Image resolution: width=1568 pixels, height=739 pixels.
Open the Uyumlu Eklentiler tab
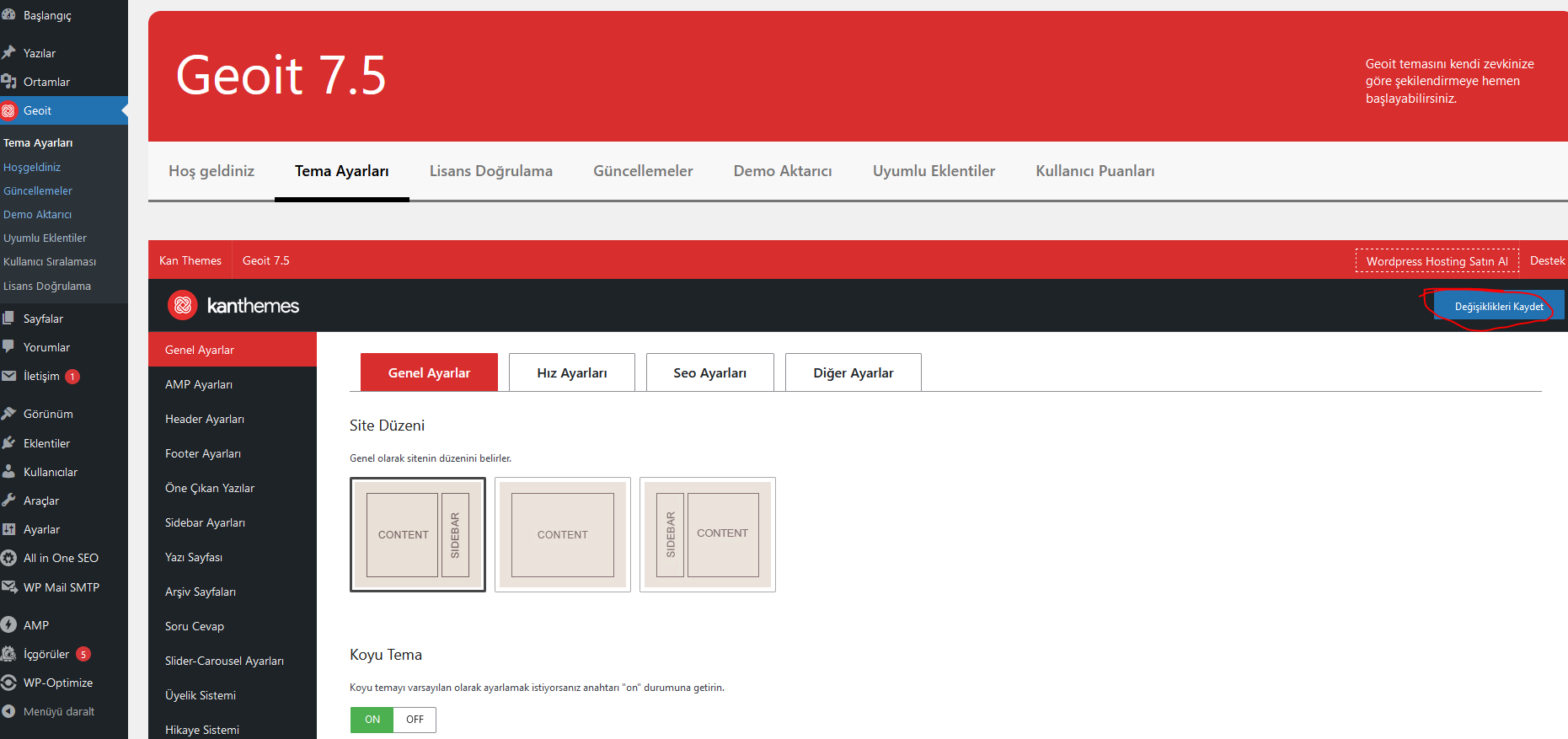pos(934,171)
